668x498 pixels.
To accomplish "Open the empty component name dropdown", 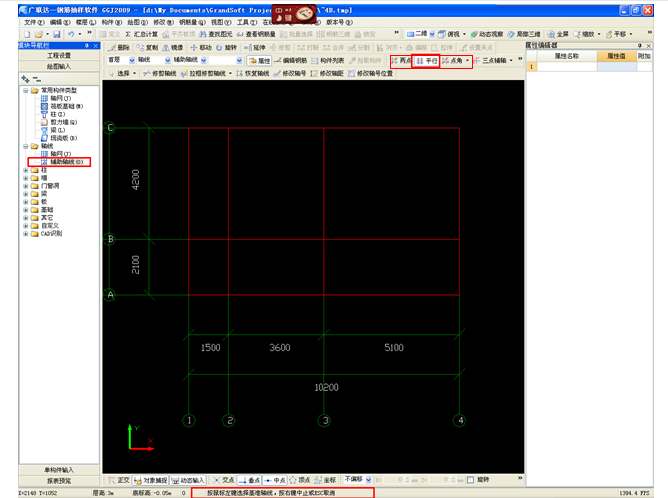I will coord(239,60).
